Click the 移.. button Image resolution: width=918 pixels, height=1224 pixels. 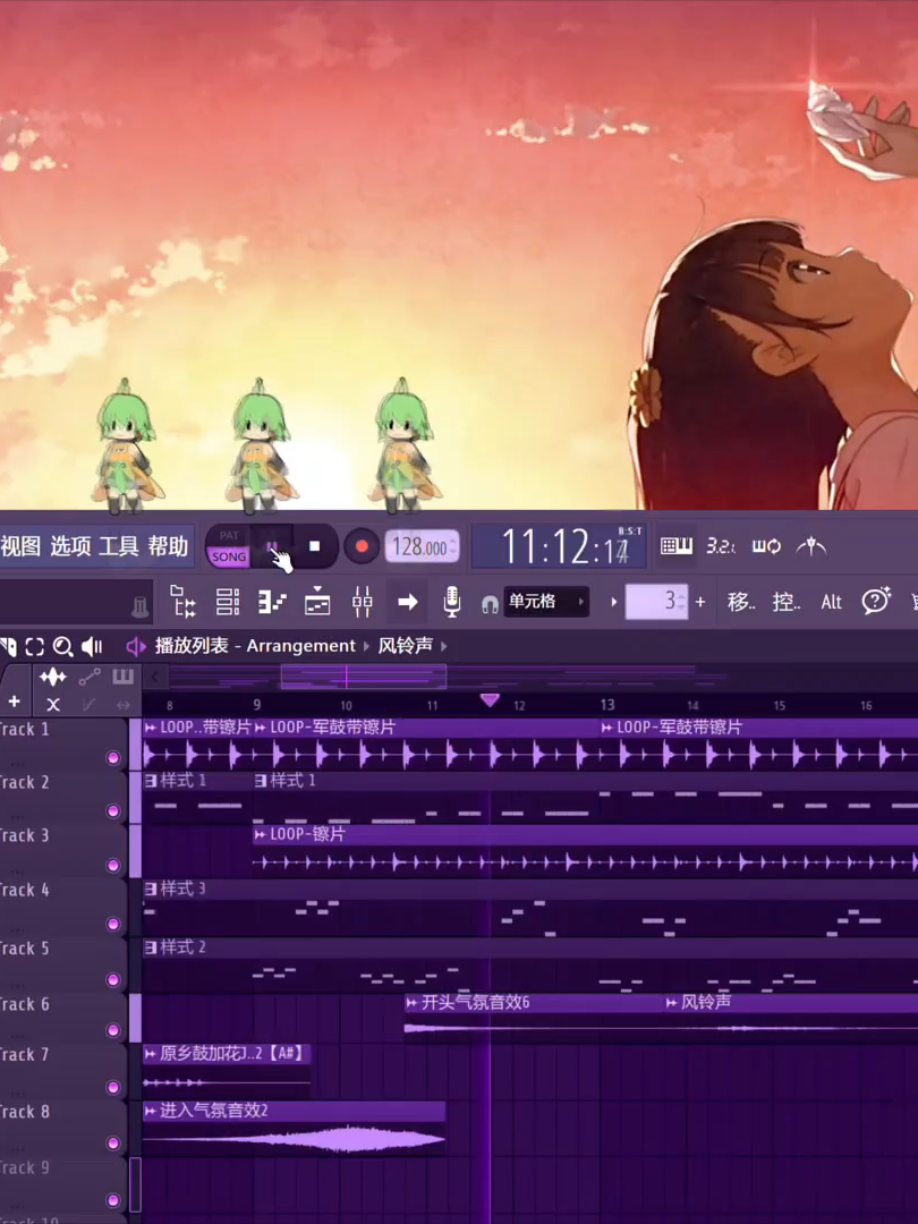point(741,602)
